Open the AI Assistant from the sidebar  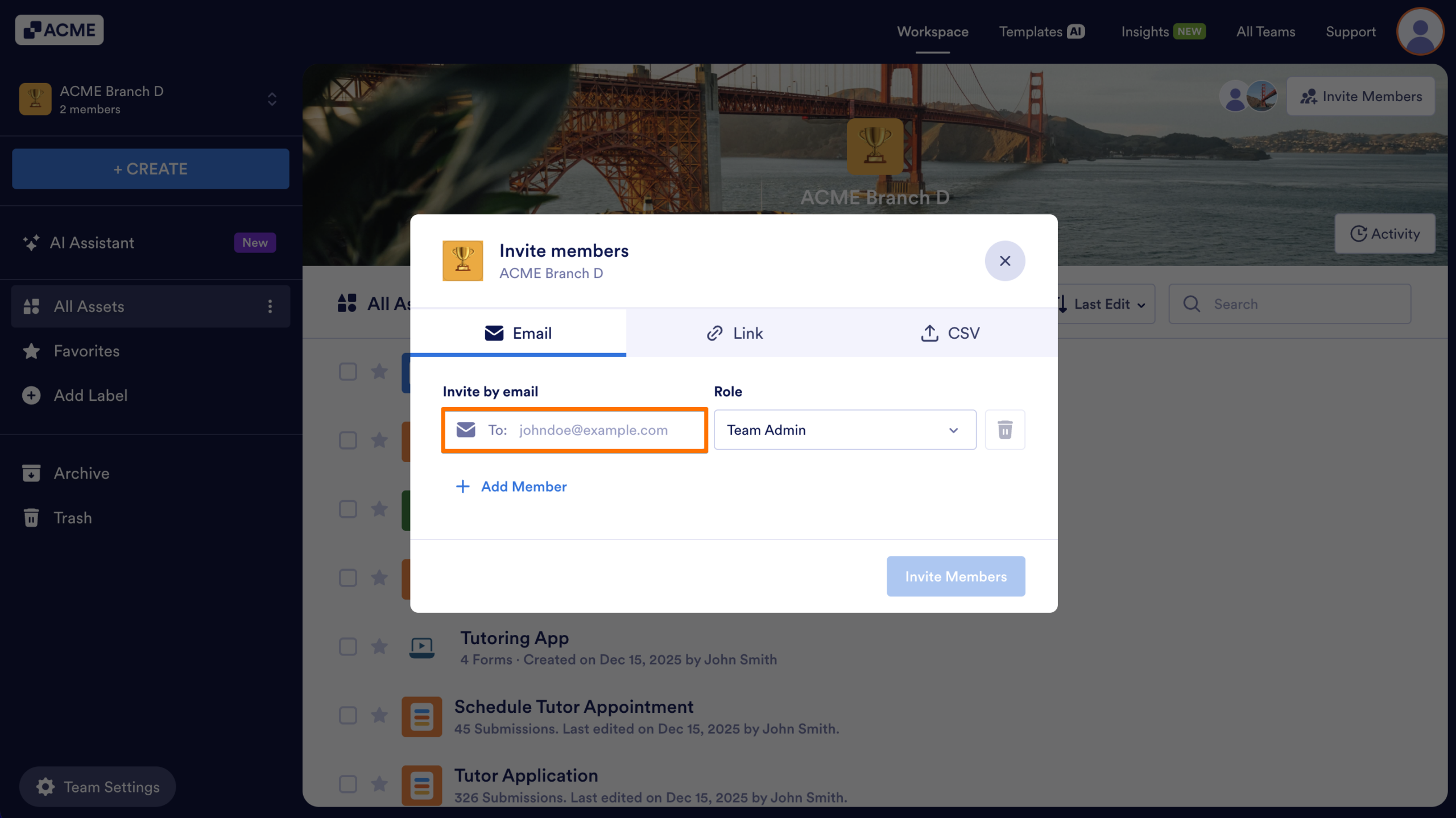[92, 242]
